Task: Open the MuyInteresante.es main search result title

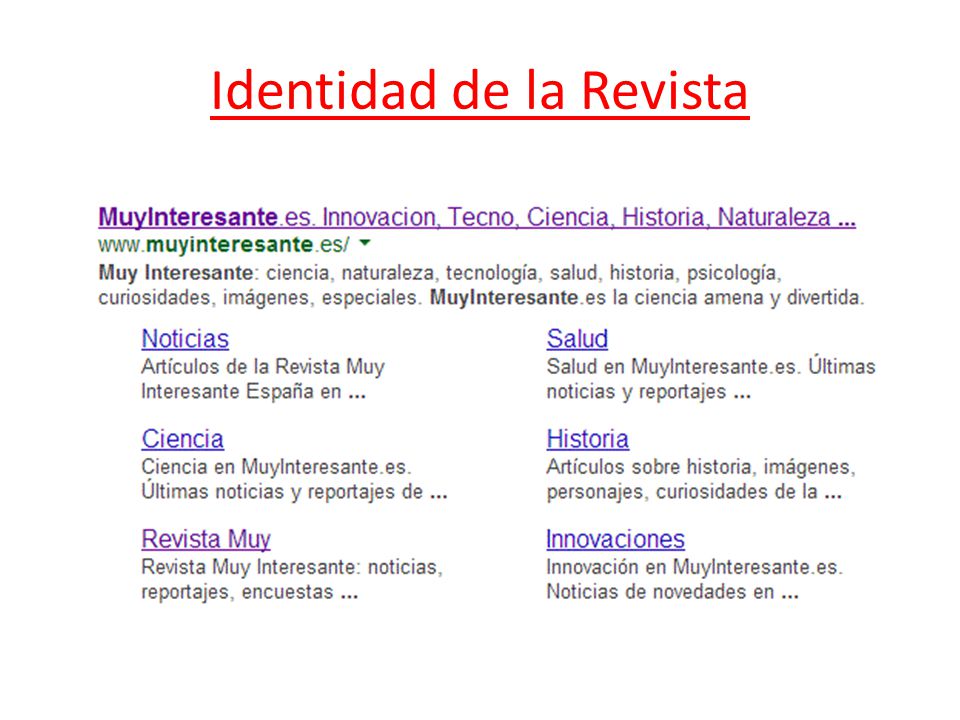Action: click(x=477, y=217)
